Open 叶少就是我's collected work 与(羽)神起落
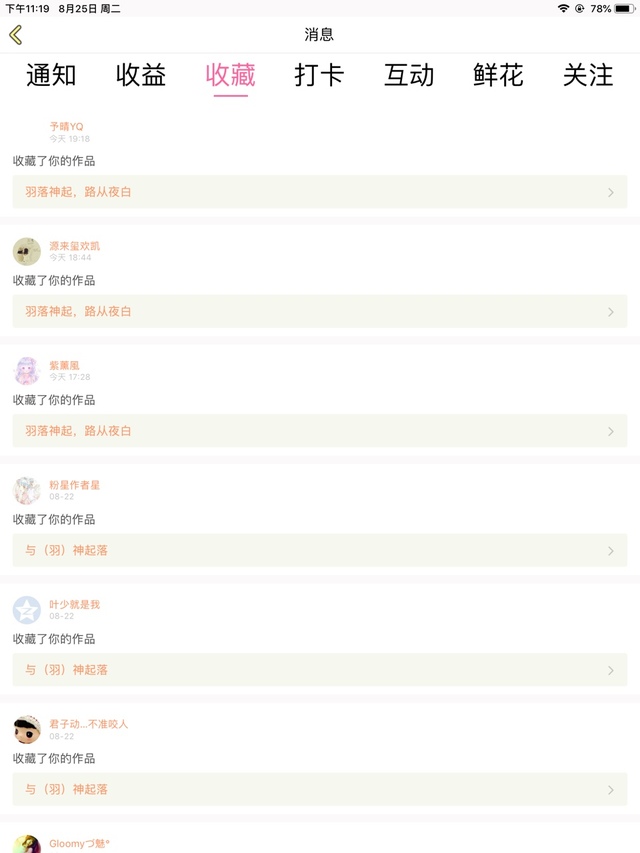The width and height of the screenshot is (640, 853). [319, 670]
